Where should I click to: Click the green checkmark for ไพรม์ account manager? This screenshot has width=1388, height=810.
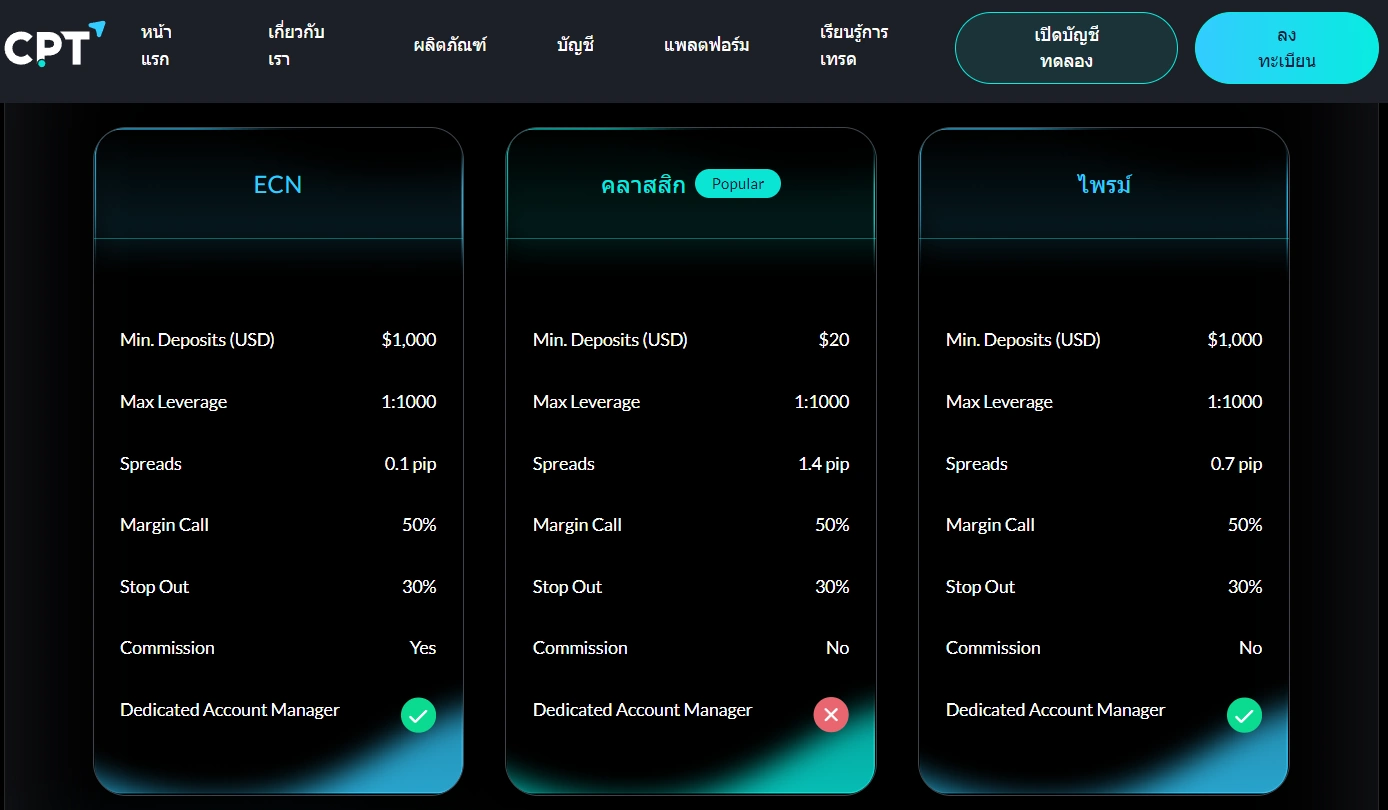point(1244,715)
